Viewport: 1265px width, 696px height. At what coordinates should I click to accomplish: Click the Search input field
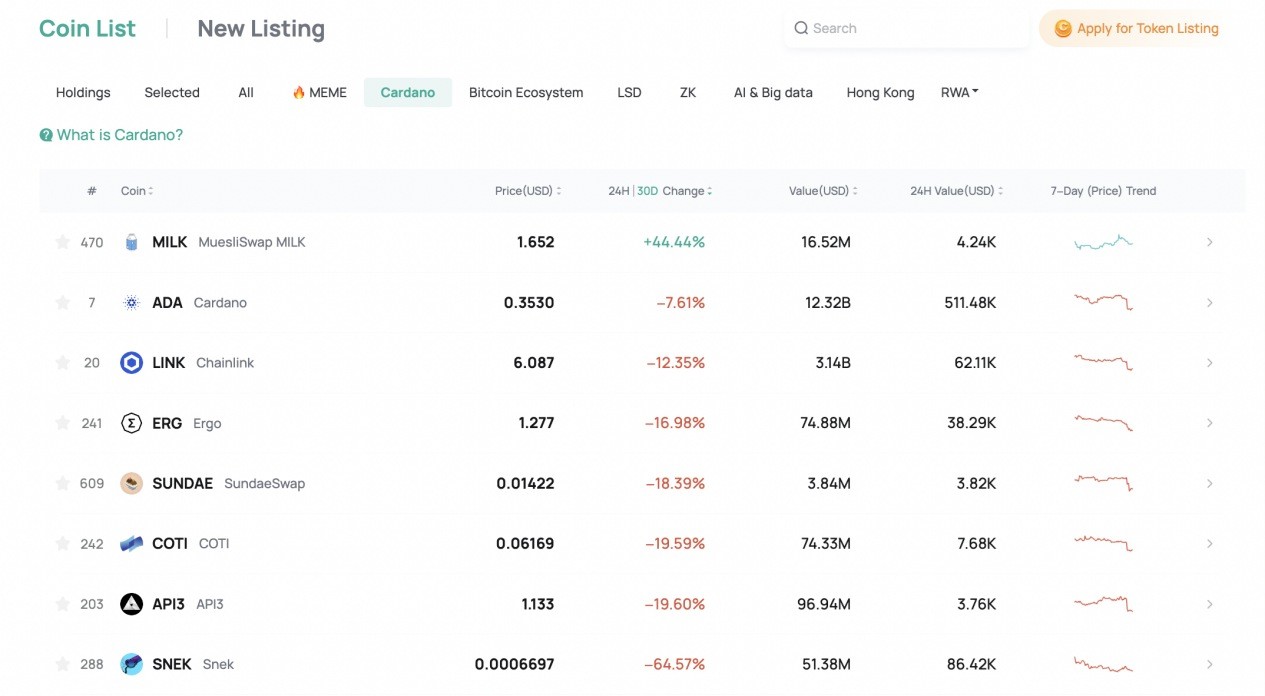coord(907,29)
